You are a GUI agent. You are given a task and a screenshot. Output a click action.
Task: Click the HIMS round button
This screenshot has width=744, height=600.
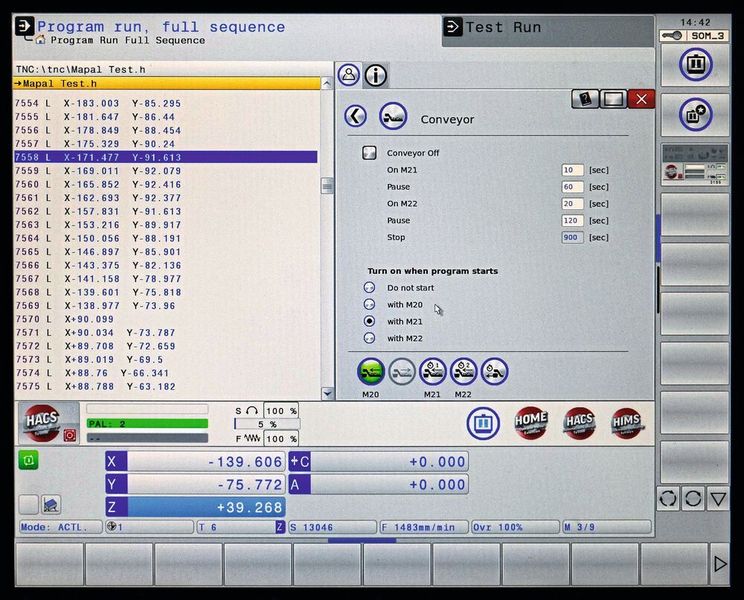(x=627, y=423)
